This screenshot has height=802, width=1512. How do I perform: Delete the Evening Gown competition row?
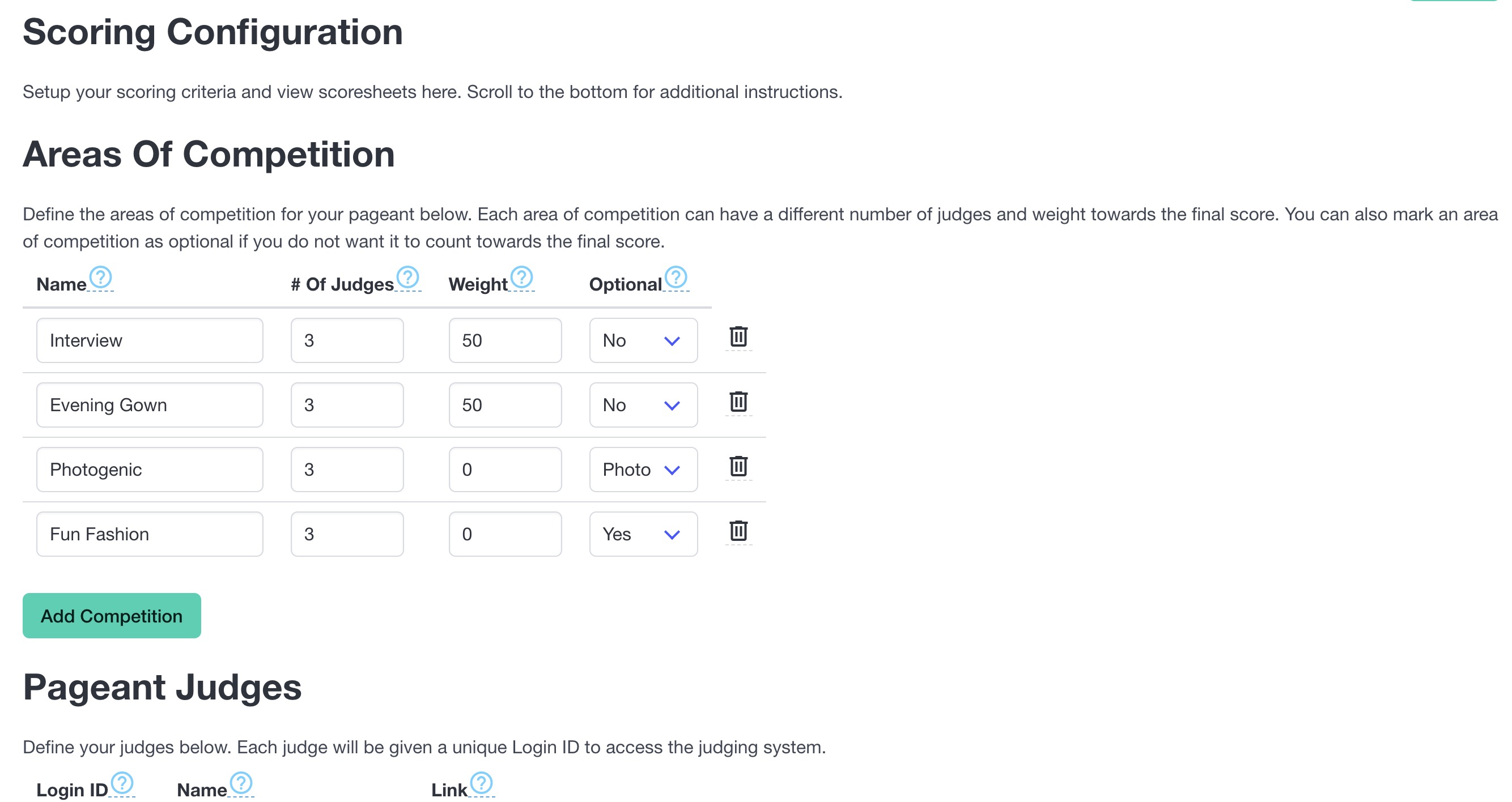point(738,402)
